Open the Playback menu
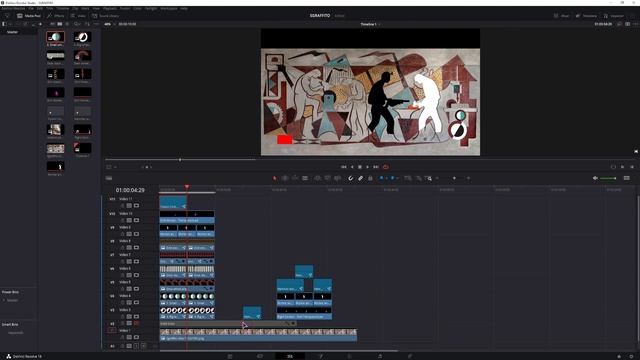The image size is (640, 360). point(110,9)
